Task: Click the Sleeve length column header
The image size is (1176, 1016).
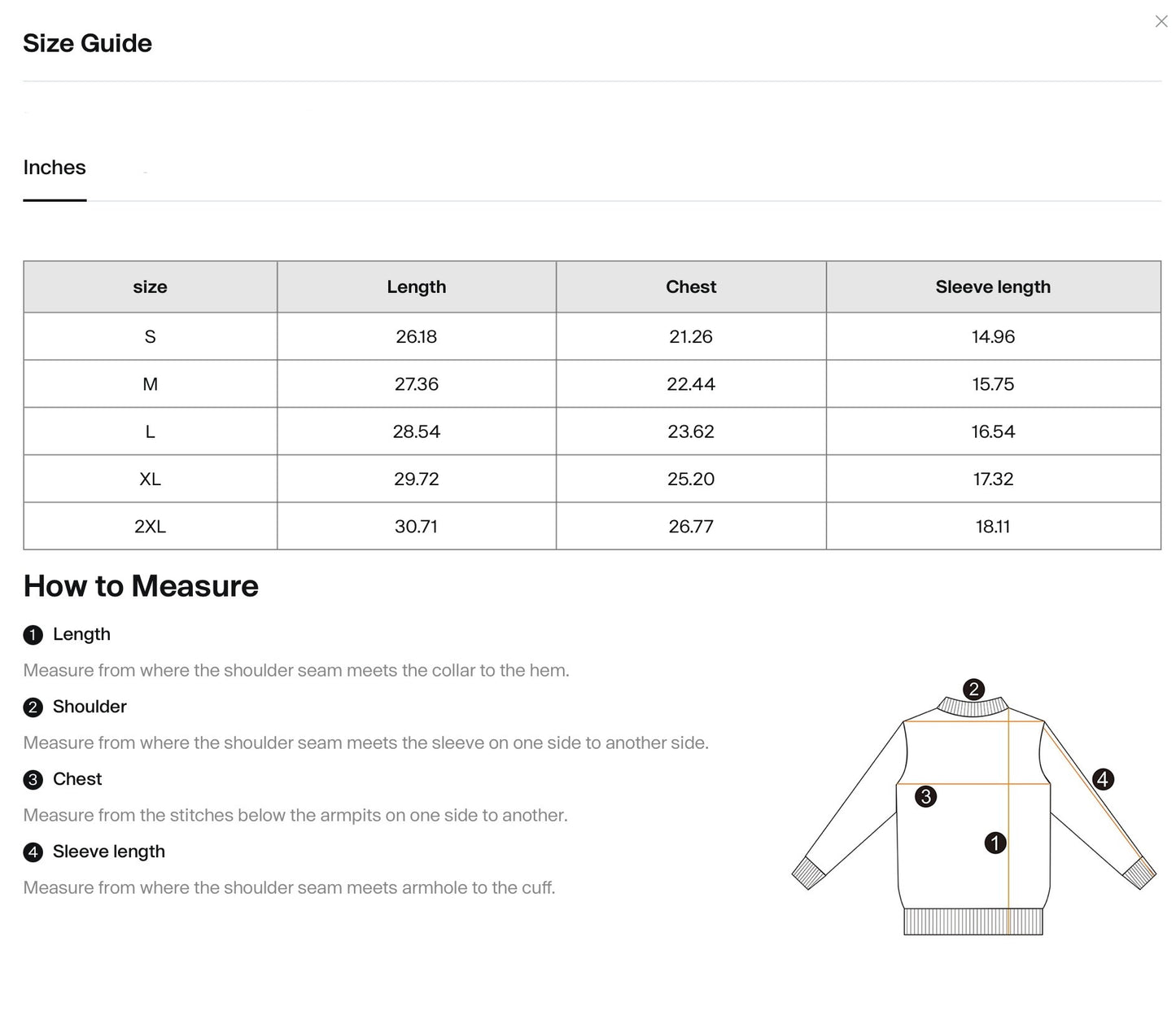Action: pyautogui.click(x=993, y=287)
